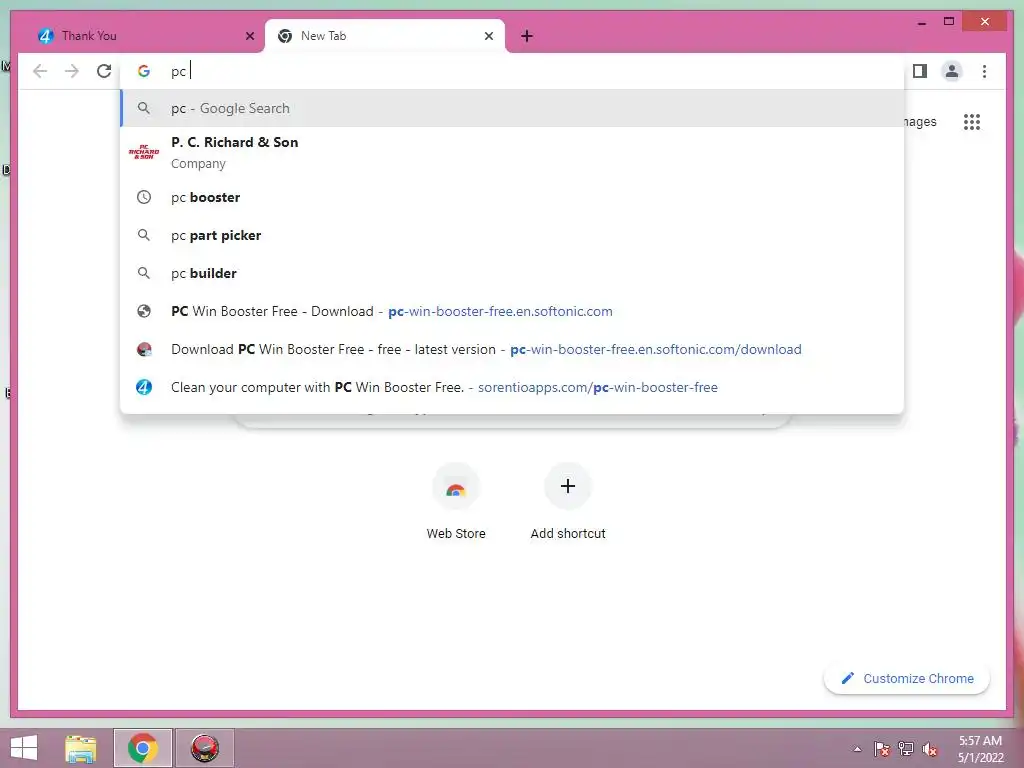The image size is (1024, 768).
Task: Click the Customize Chrome button
Action: (x=907, y=679)
